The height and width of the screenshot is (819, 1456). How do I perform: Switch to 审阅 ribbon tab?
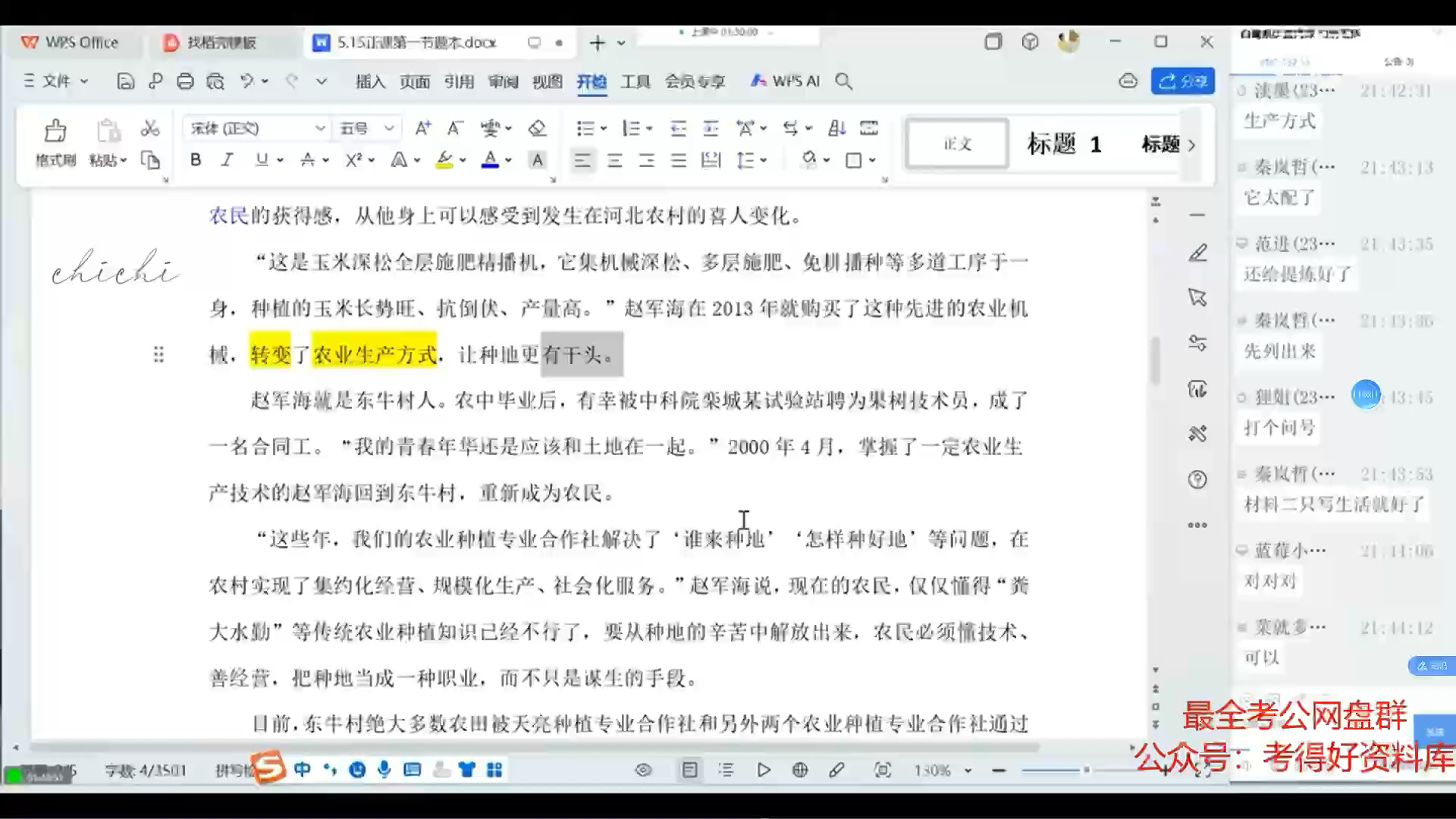(503, 81)
